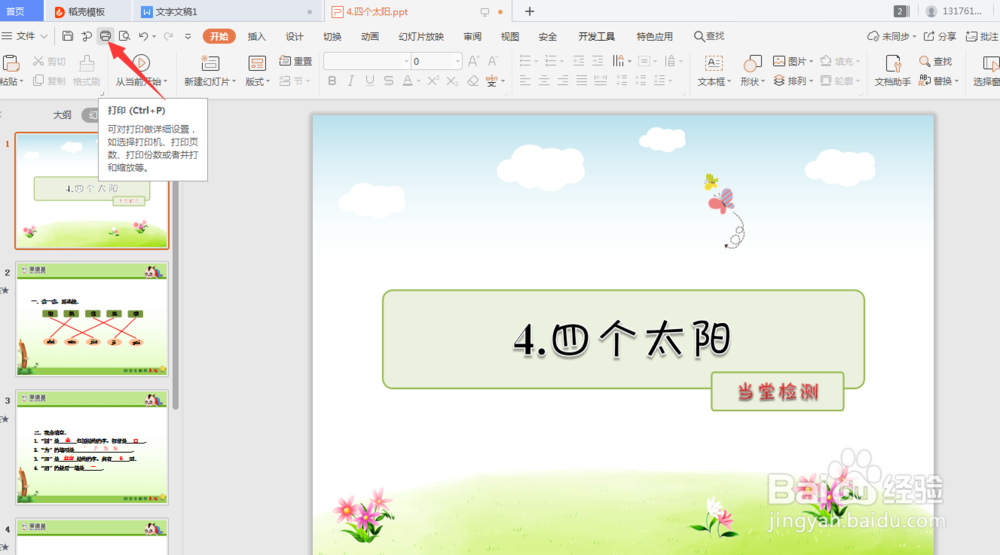Start slideshow from current slide
Viewport: 1000px width, 555px height.
pos(141,70)
